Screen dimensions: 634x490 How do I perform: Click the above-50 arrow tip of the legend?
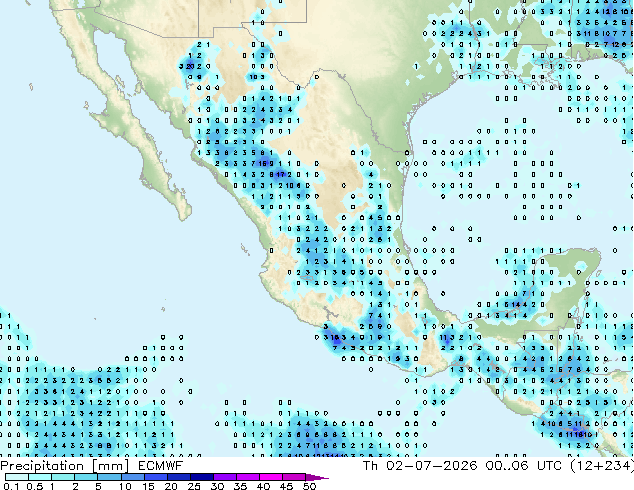(x=317, y=477)
